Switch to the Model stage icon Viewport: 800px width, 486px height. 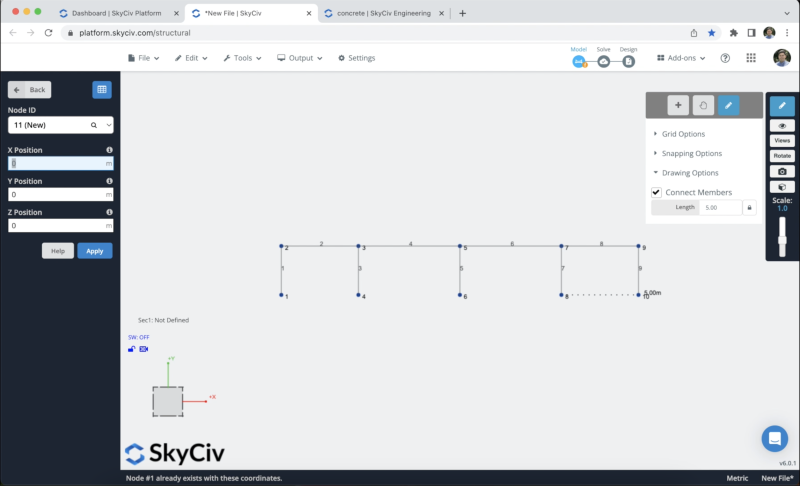pos(579,62)
